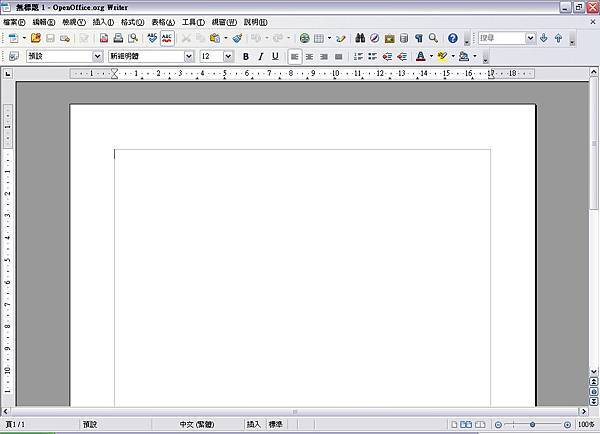Screen dimensions: 600x434
Task: Apply background color with the paint bucket icon
Action: (x=464, y=56)
